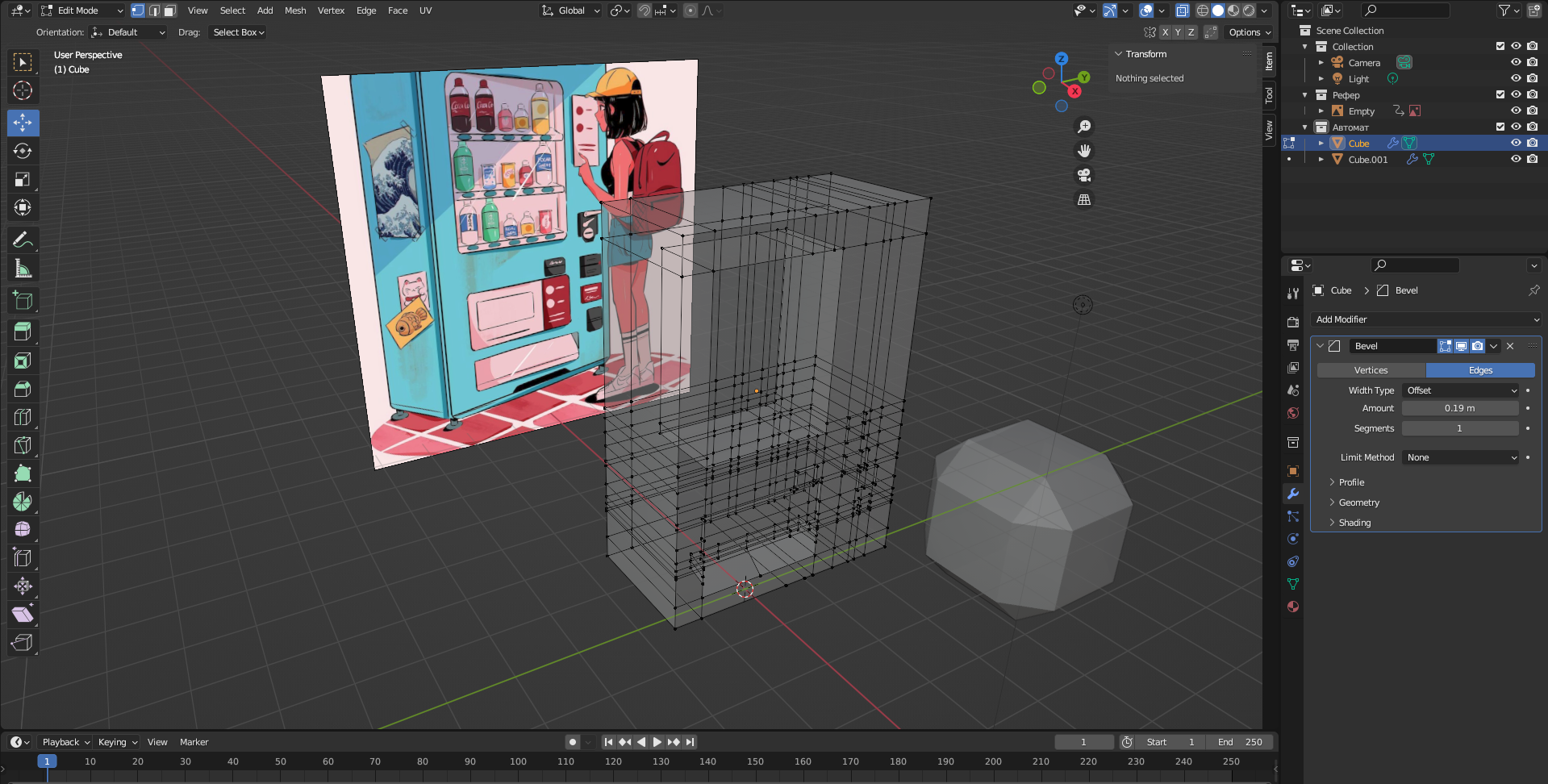
Task: Click the timeline End frame field
Action: [x=1241, y=742]
